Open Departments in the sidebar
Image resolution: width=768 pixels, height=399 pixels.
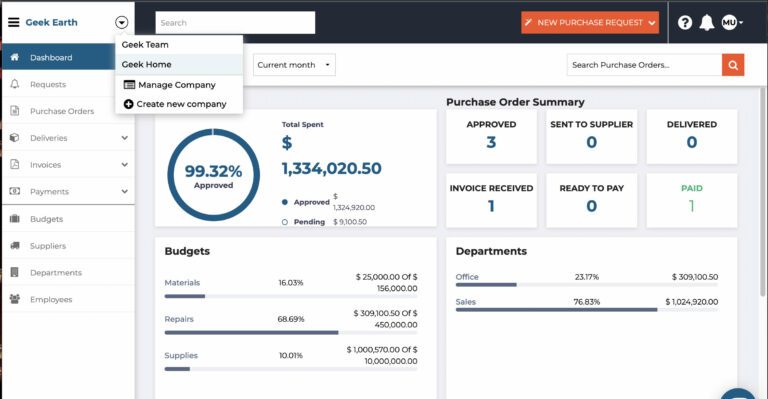click(68, 272)
